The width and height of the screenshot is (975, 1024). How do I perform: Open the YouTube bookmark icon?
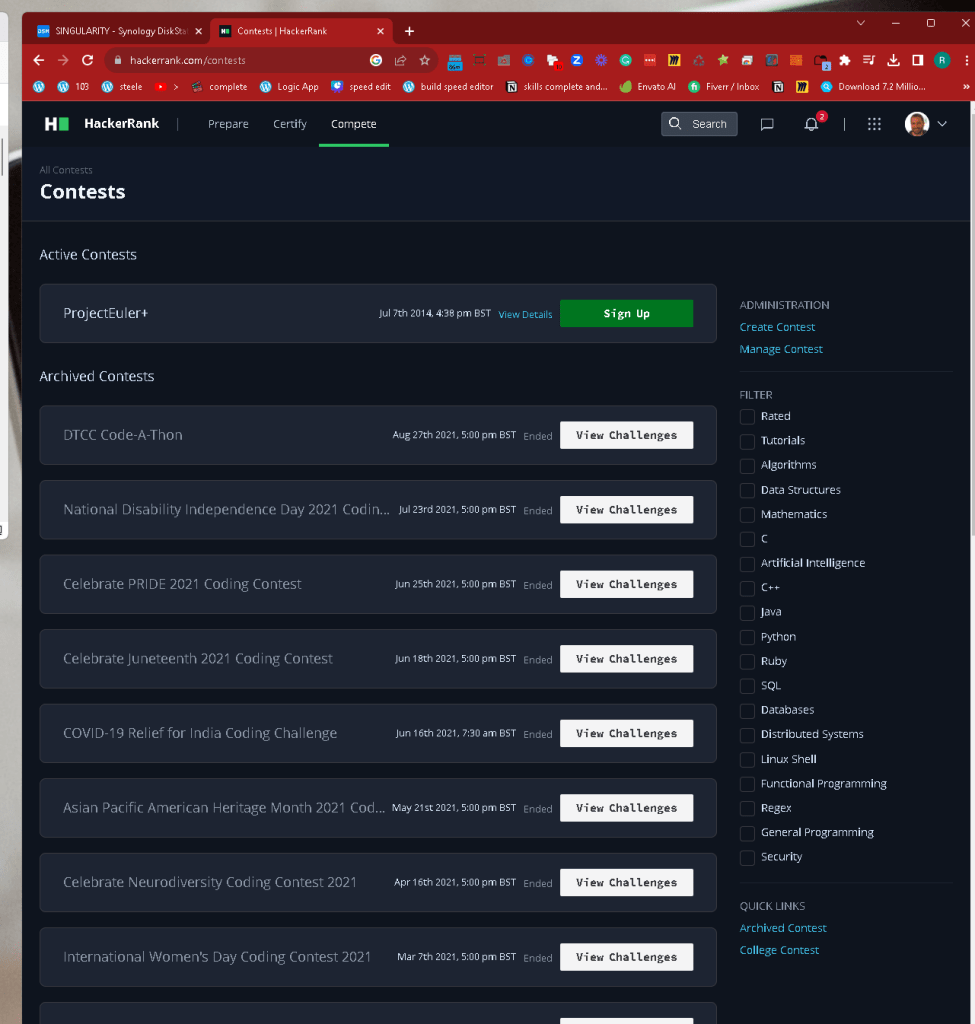(x=160, y=87)
